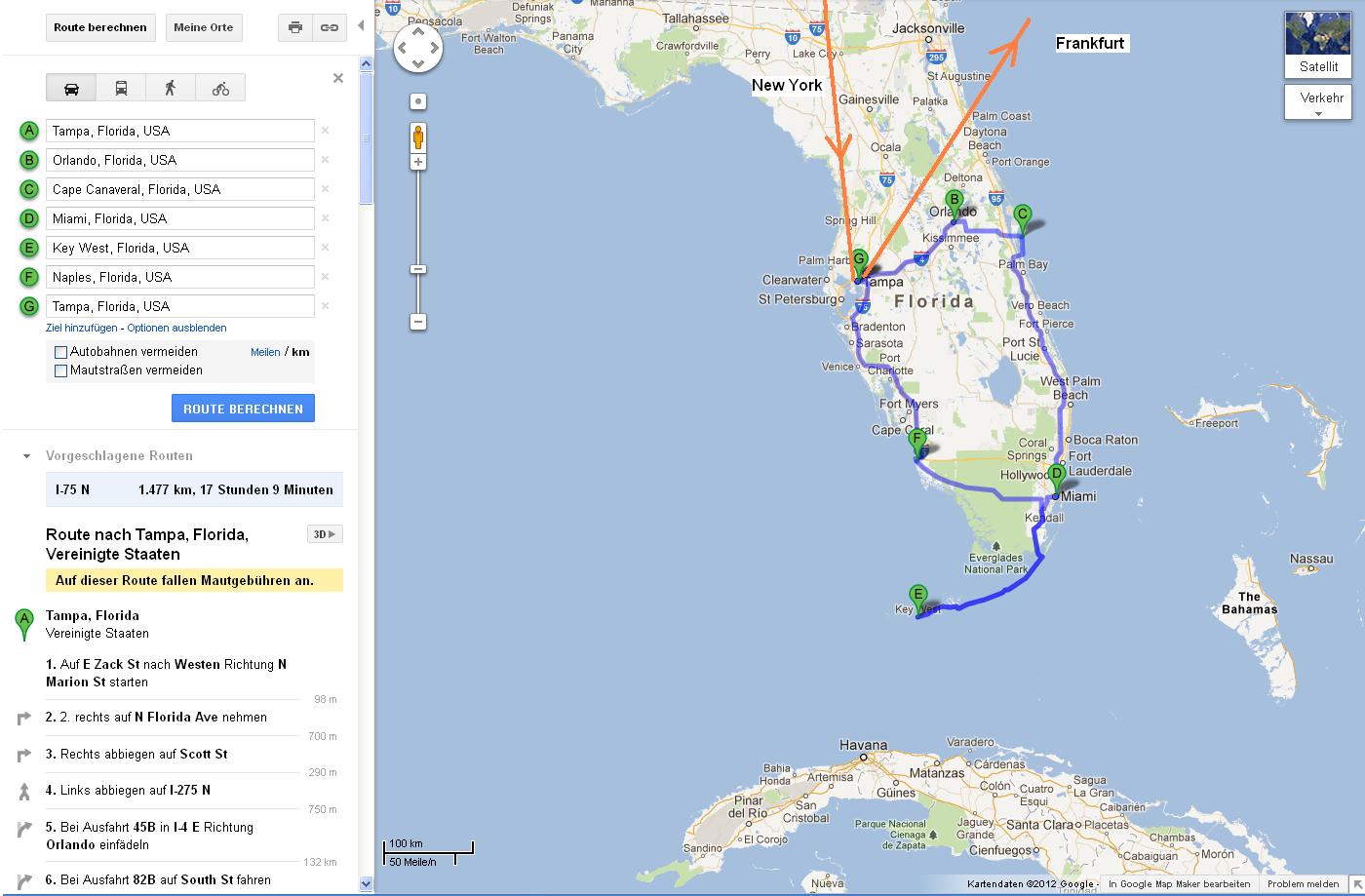Viewport: 1365px width, 896px height.
Task: Remove destination A Tampa X
Action: [x=326, y=131]
